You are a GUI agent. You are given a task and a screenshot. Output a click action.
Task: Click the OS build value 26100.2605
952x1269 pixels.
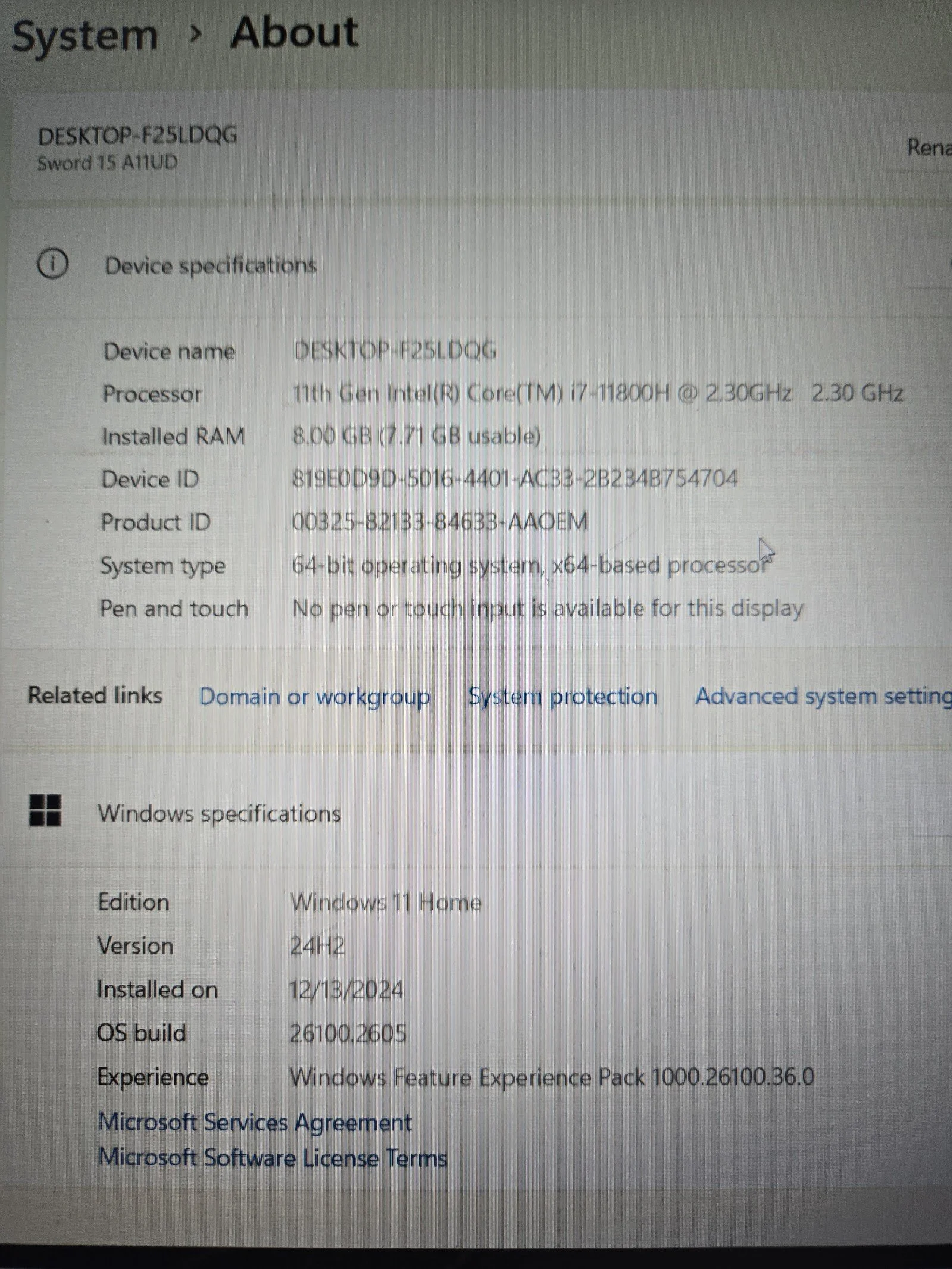(x=348, y=1033)
